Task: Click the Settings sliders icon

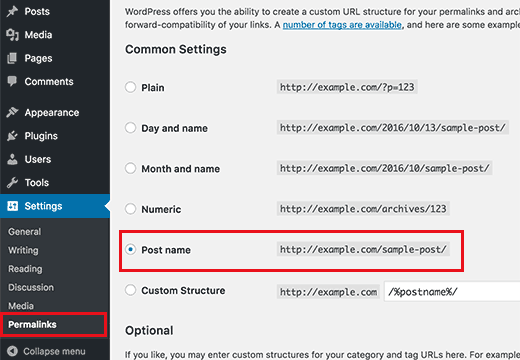Action: (12, 206)
